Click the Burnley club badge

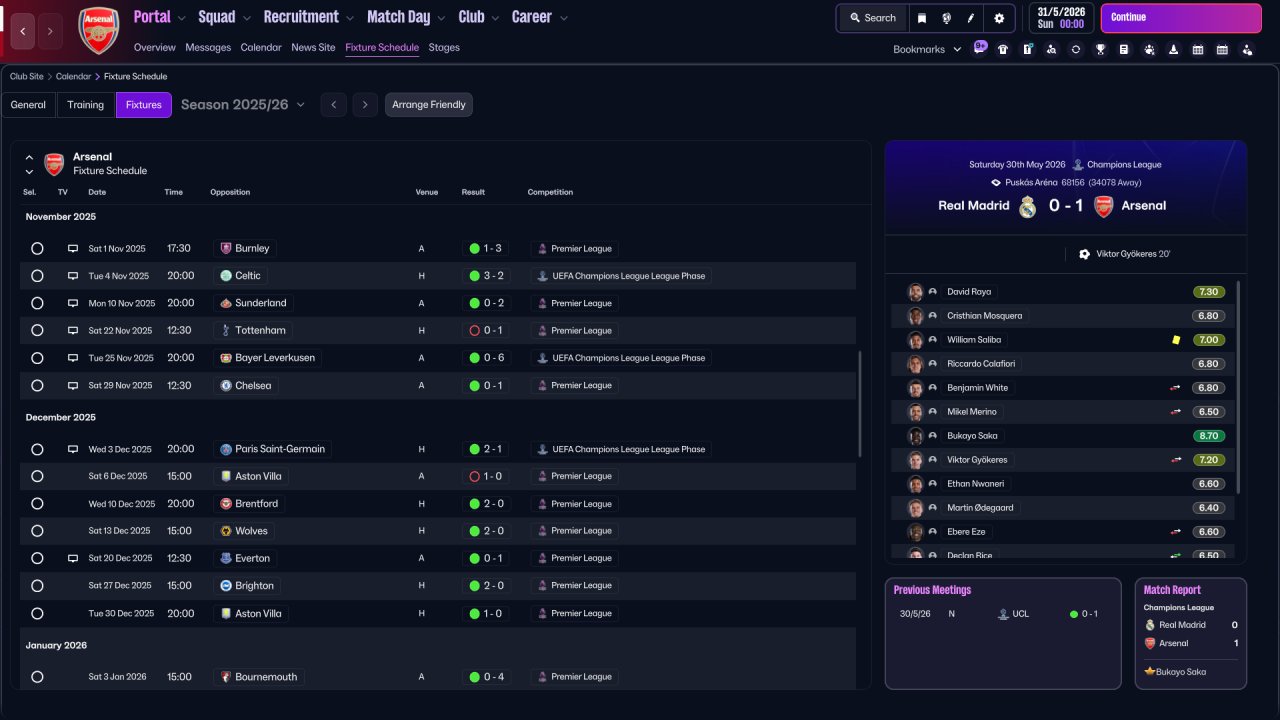coord(226,248)
